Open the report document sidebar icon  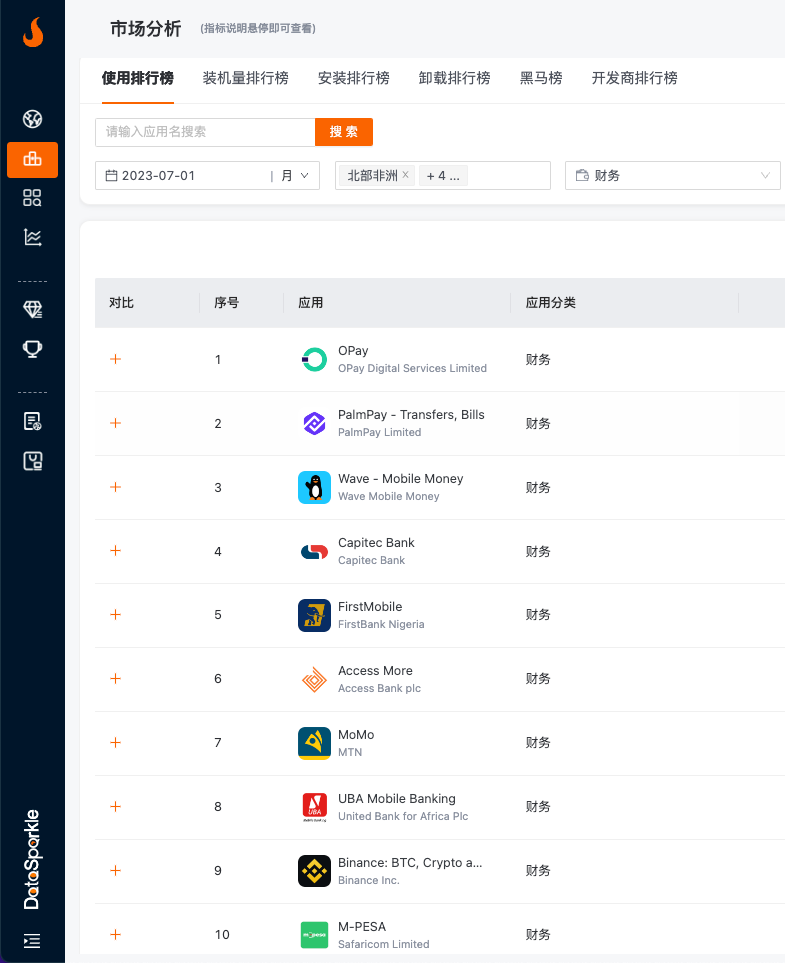point(32,421)
